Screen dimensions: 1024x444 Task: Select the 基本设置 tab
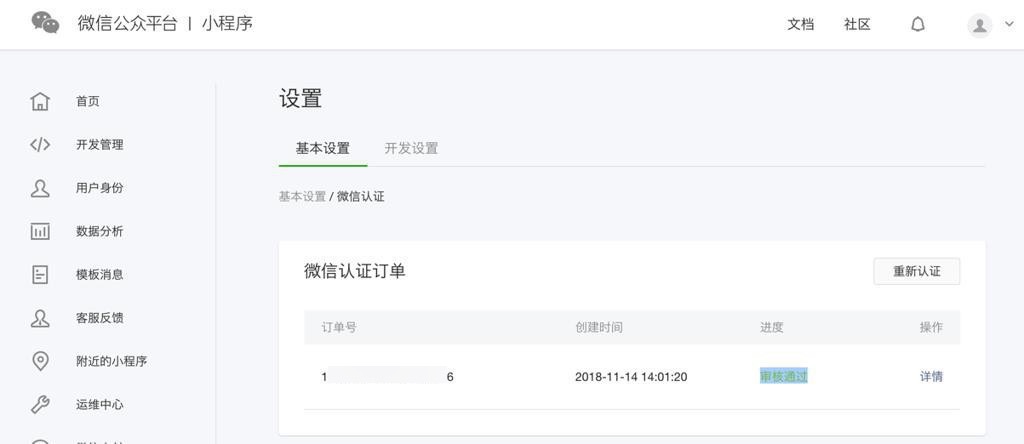click(323, 148)
